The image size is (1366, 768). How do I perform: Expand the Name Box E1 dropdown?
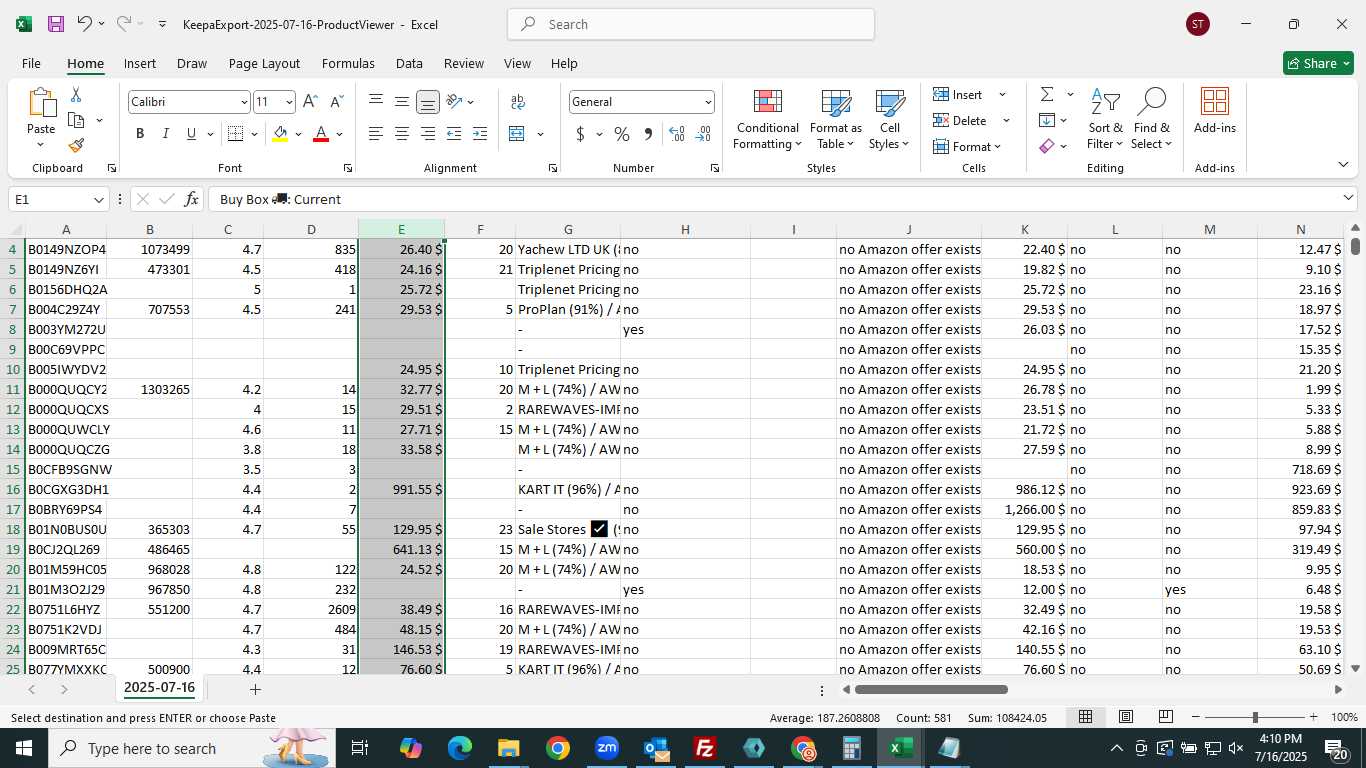[x=99, y=199]
